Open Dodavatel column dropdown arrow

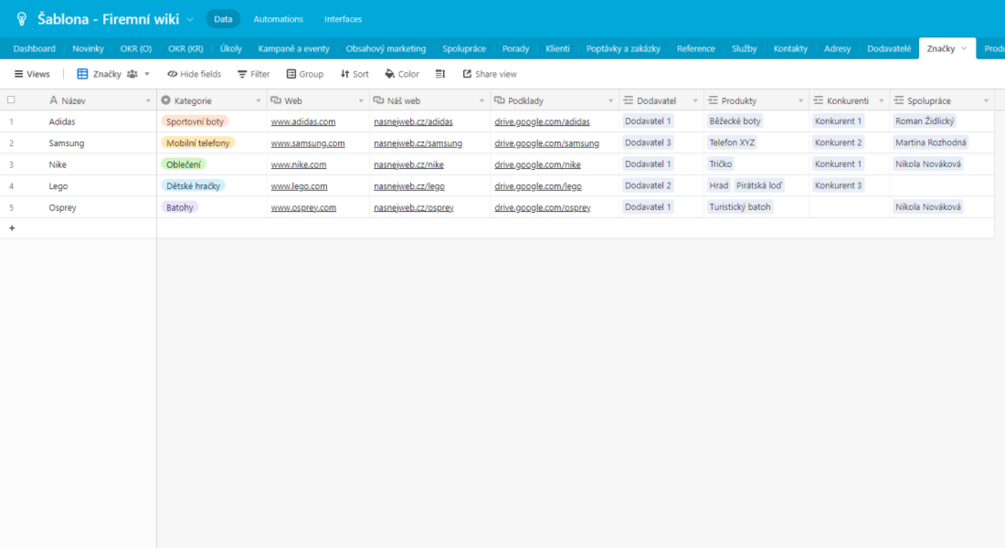tap(695, 101)
